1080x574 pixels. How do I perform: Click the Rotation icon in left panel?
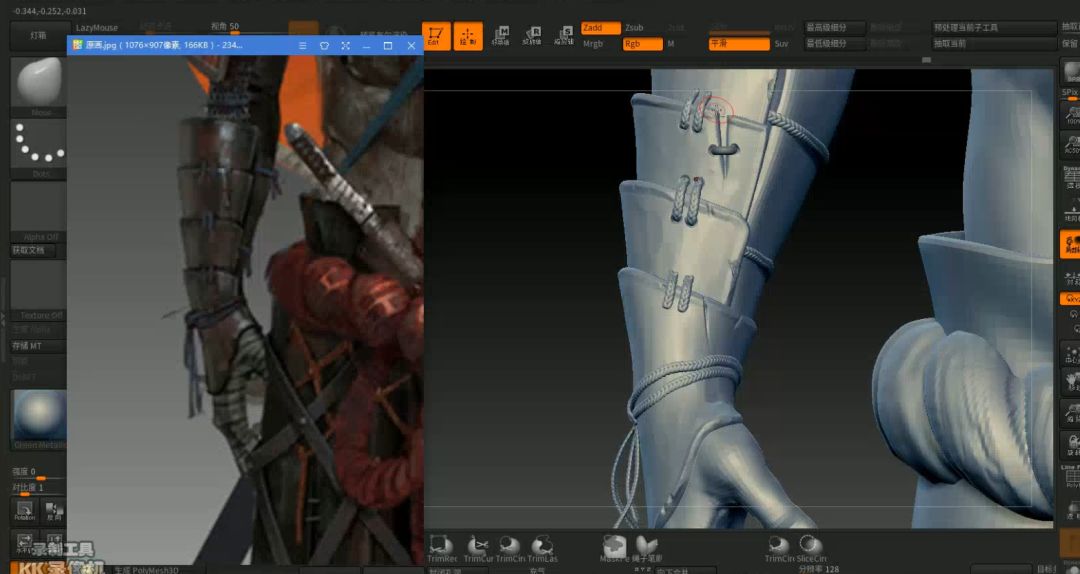tap(24, 511)
